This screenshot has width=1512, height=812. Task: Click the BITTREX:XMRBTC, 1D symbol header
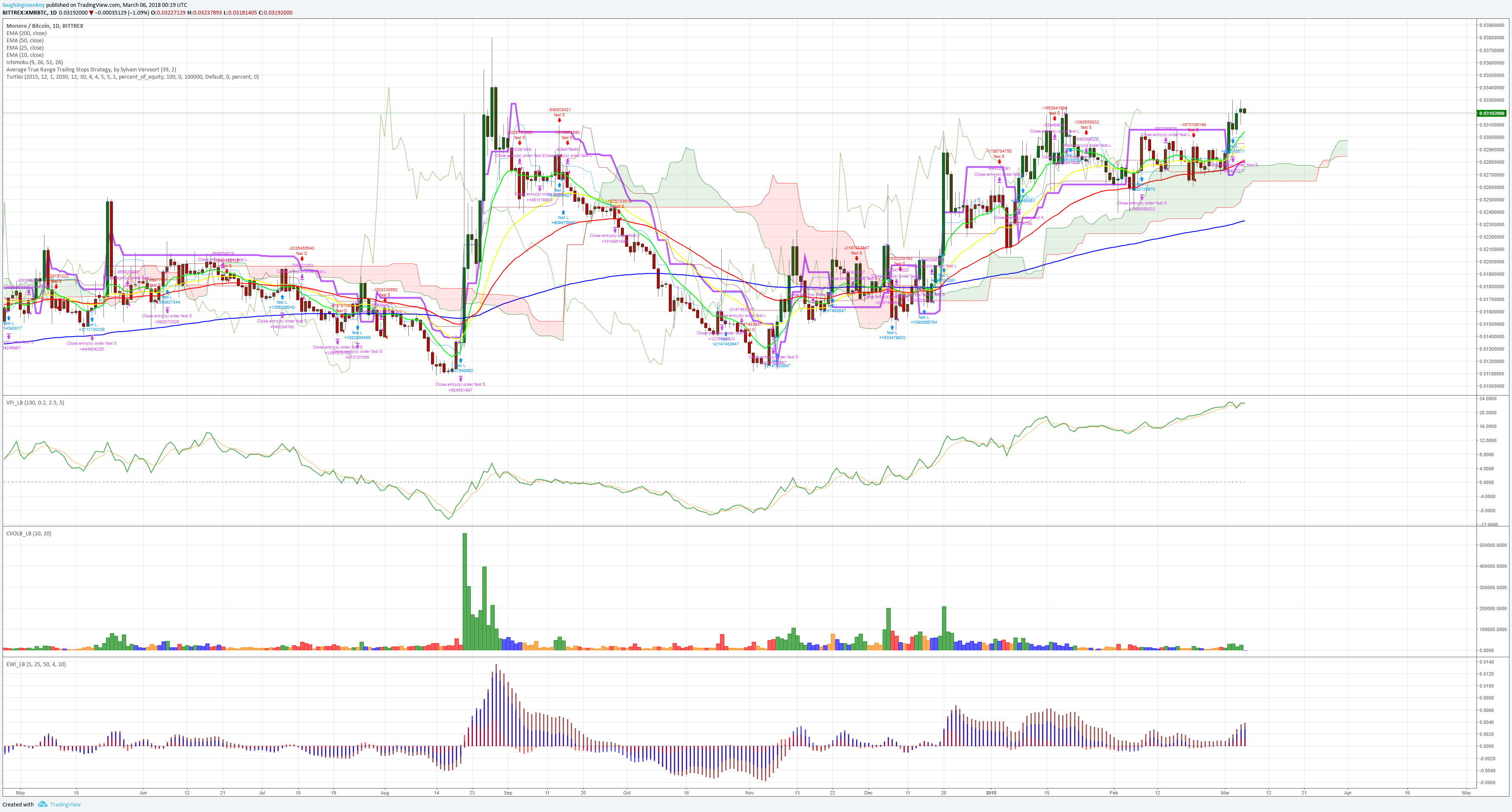pos(30,13)
